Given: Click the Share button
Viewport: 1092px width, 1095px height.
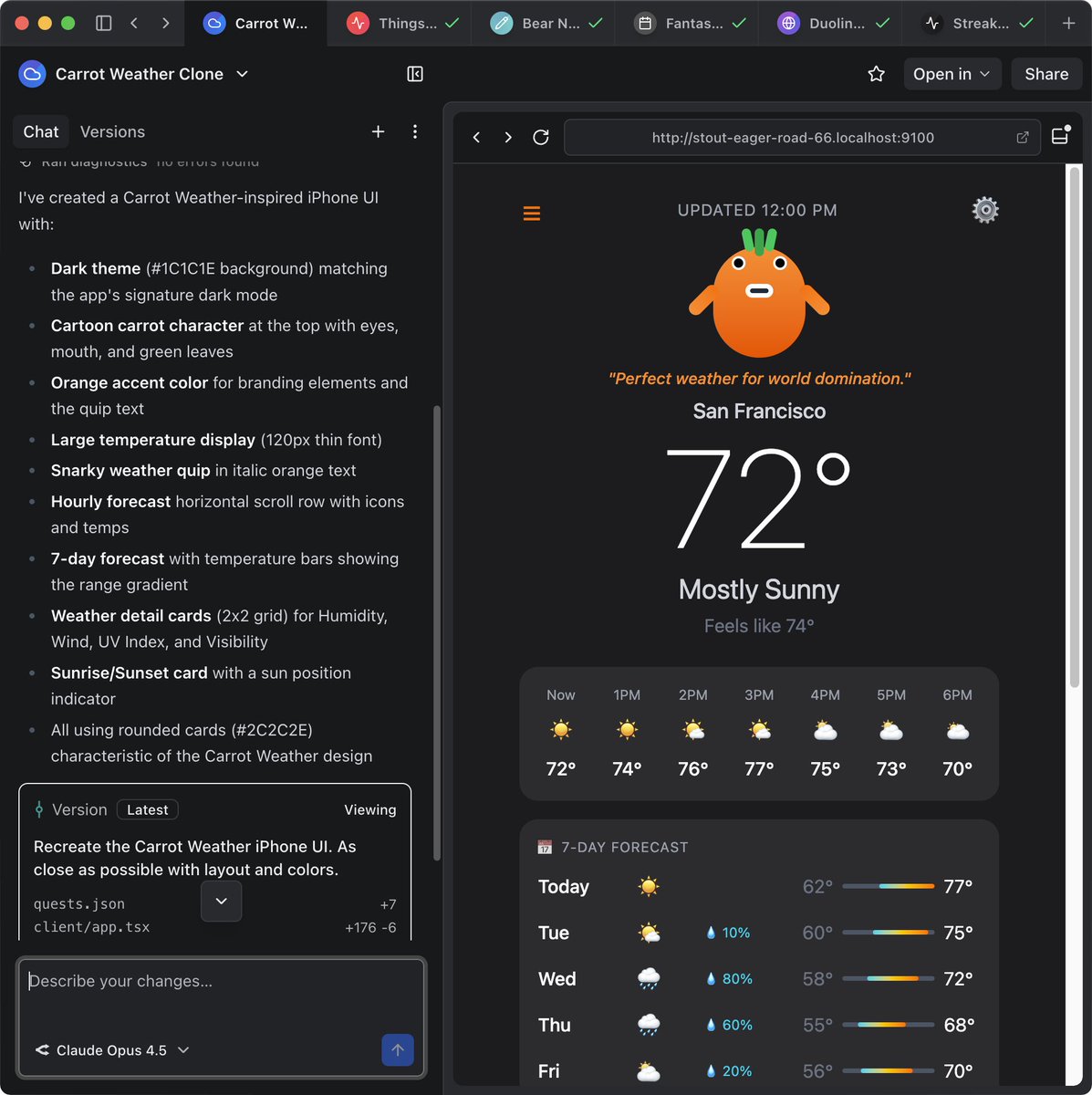Looking at the screenshot, I should [1046, 74].
